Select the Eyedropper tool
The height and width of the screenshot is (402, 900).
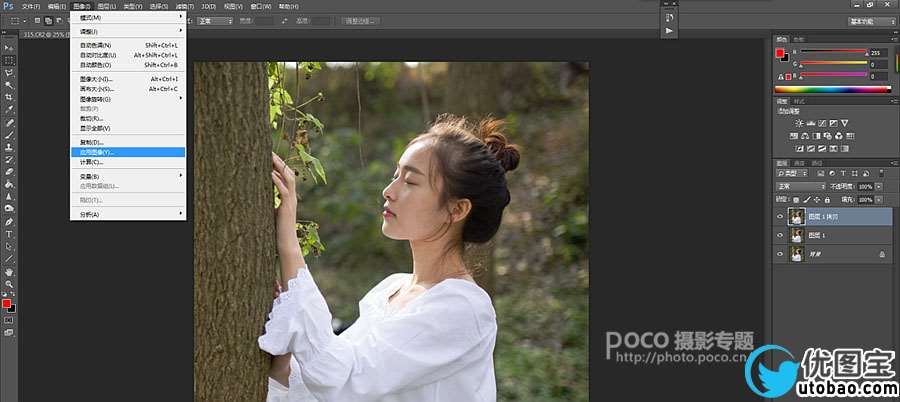9,110
